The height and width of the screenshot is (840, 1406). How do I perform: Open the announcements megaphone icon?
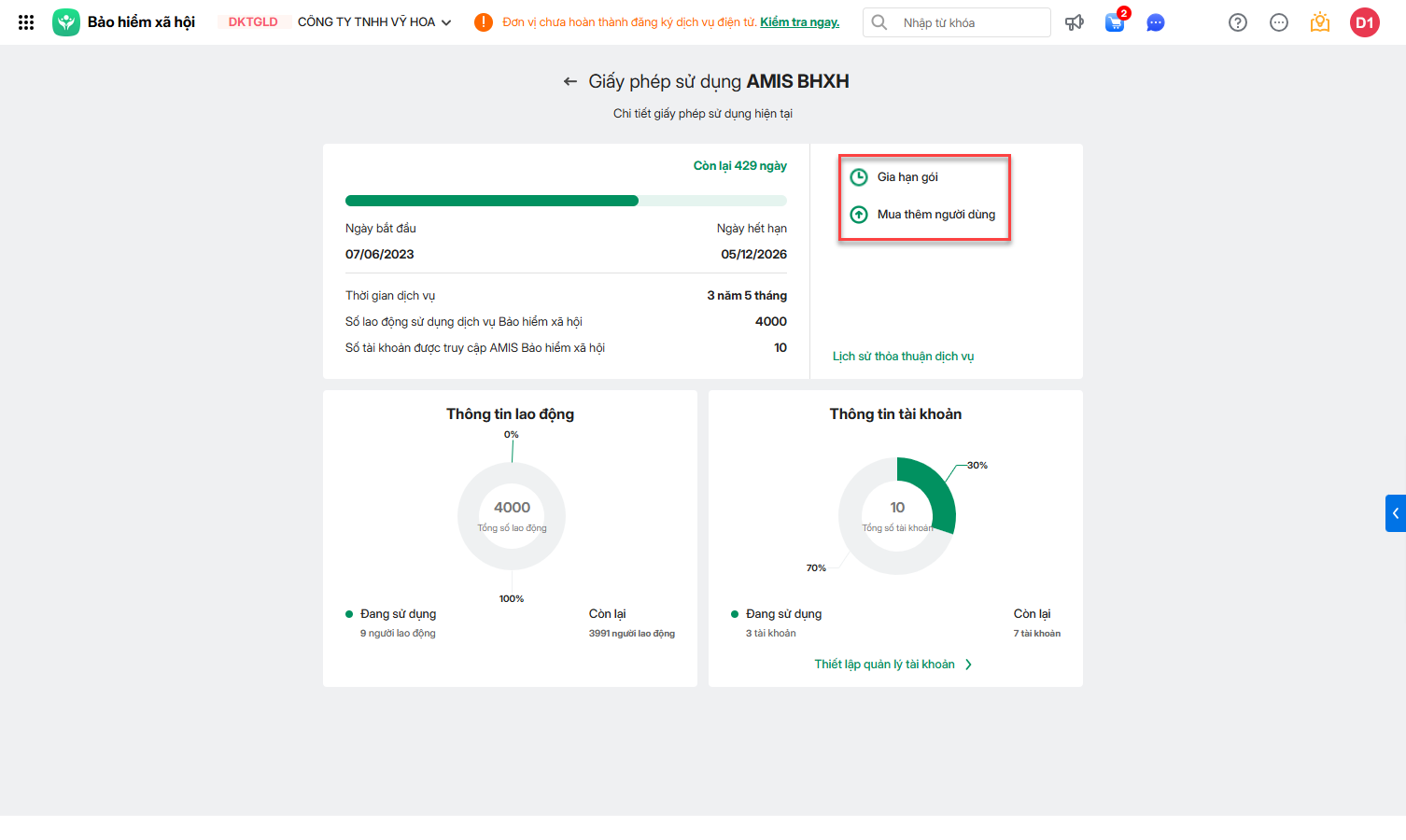coord(1075,22)
